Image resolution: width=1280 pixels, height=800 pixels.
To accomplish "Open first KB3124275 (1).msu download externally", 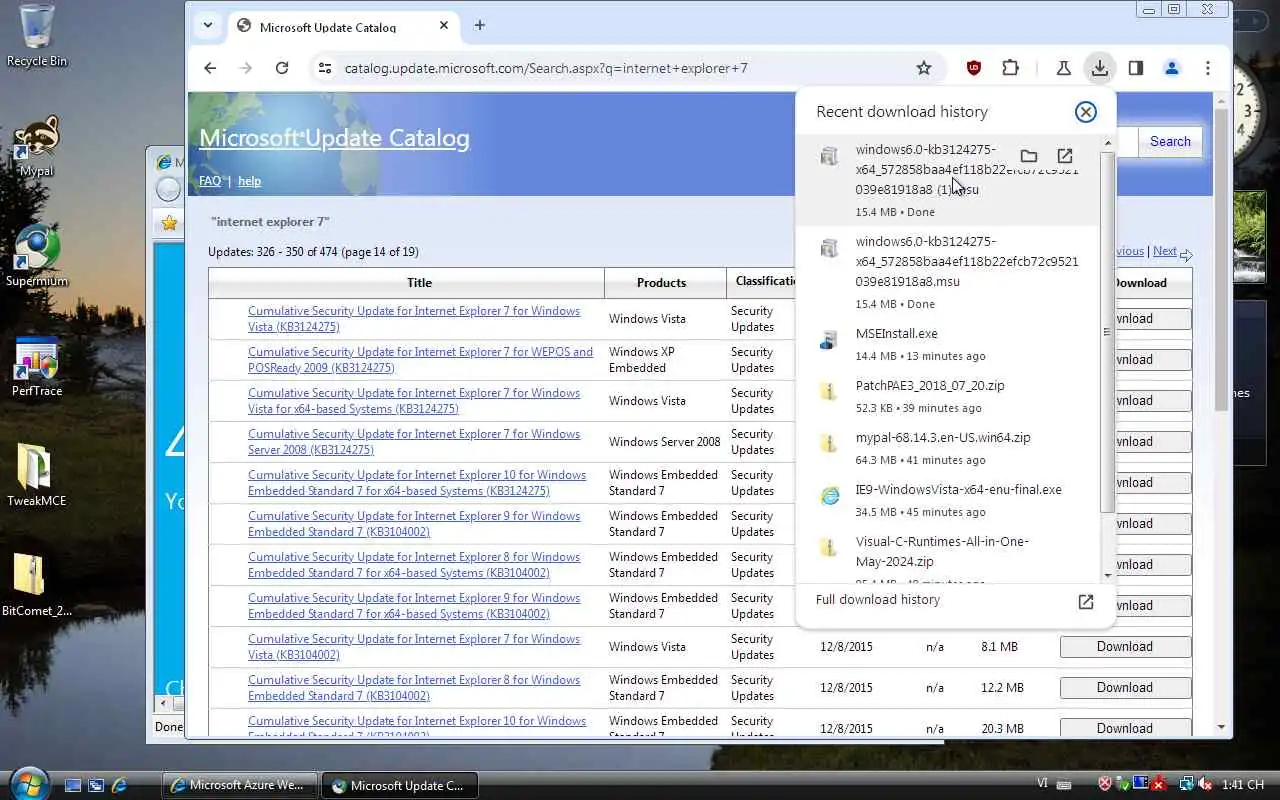I will (x=1065, y=156).
